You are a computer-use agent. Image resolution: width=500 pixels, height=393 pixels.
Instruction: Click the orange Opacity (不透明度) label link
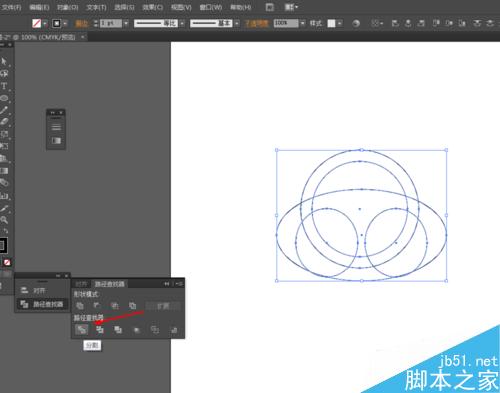point(257,23)
